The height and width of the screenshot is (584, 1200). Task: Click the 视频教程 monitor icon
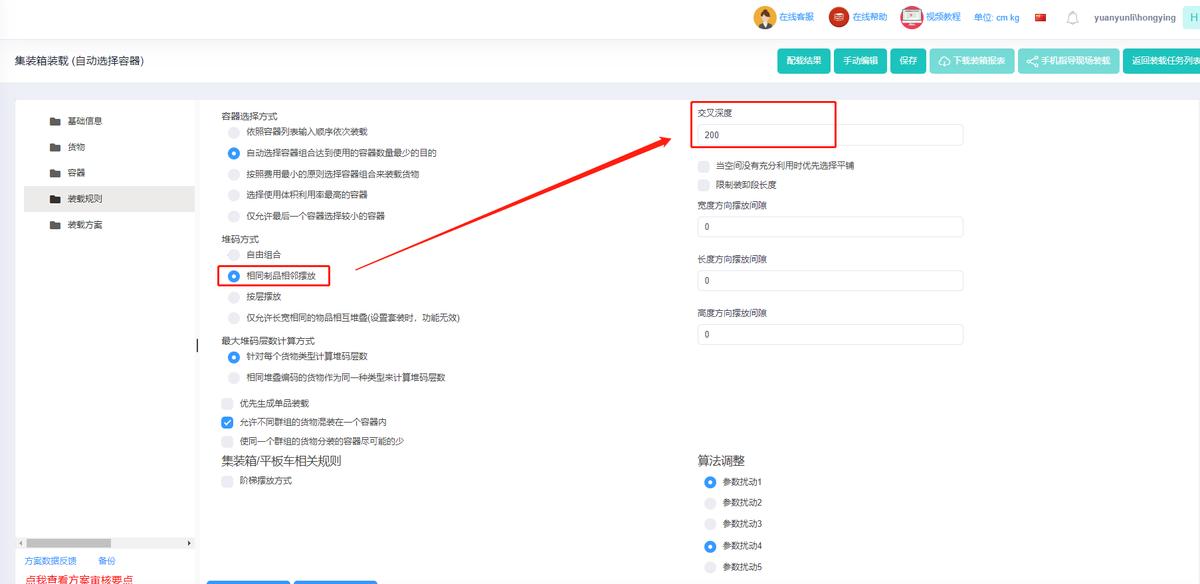(911, 17)
